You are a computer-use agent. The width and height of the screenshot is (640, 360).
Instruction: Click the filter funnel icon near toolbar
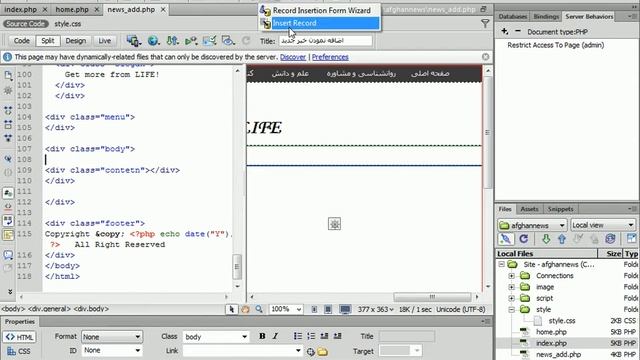pyautogui.click(x=485, y=24)
